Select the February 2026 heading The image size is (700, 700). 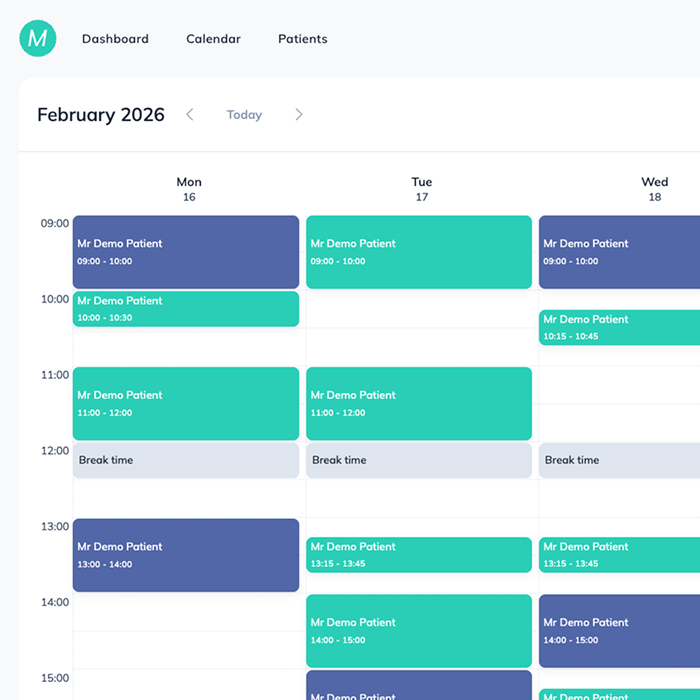click(101, 115)
